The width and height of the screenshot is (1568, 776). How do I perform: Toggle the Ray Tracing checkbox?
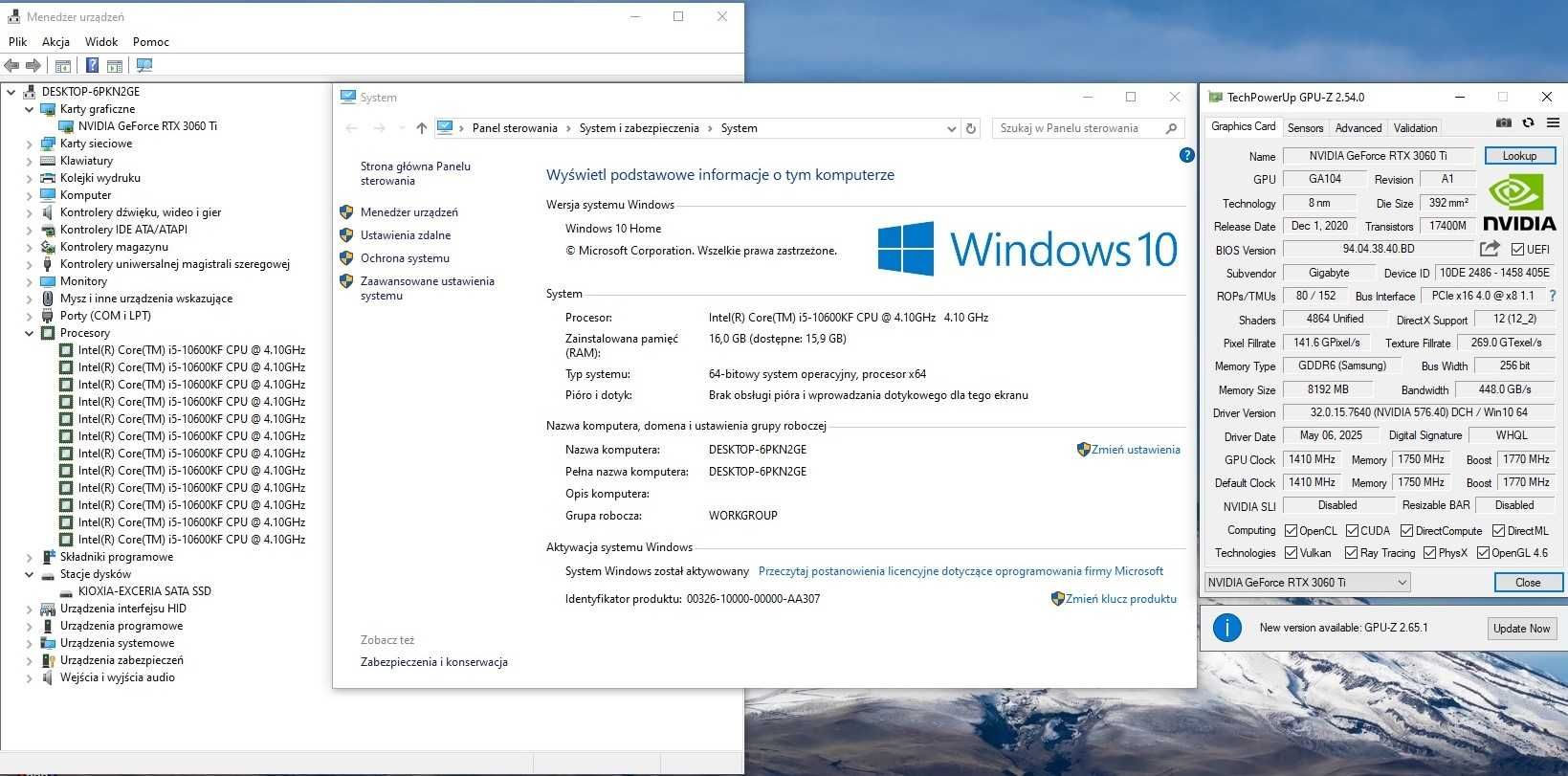click(x=1351, y=553)
